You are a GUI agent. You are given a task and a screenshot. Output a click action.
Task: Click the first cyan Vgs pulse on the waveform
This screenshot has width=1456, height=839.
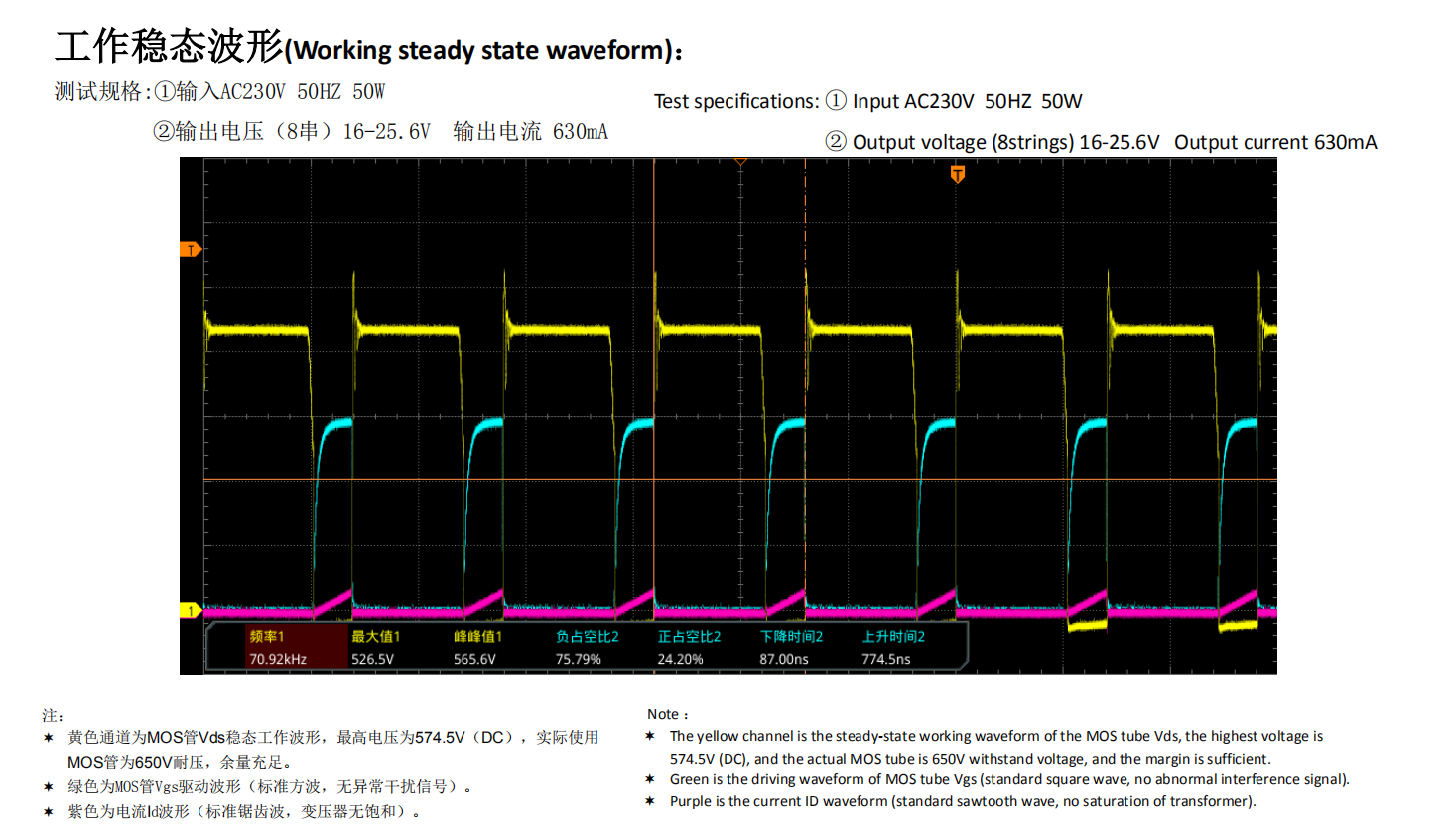coord(335,425)
